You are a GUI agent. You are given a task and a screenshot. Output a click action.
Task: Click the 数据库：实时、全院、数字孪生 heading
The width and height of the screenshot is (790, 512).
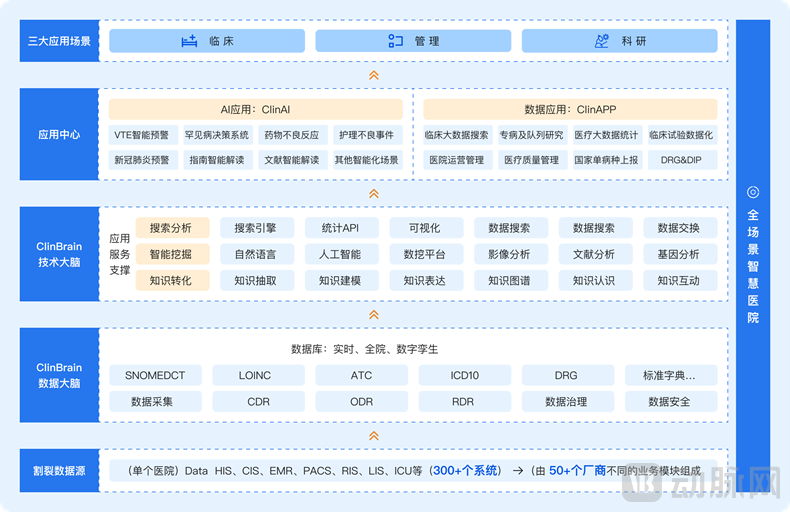[364, 349]
